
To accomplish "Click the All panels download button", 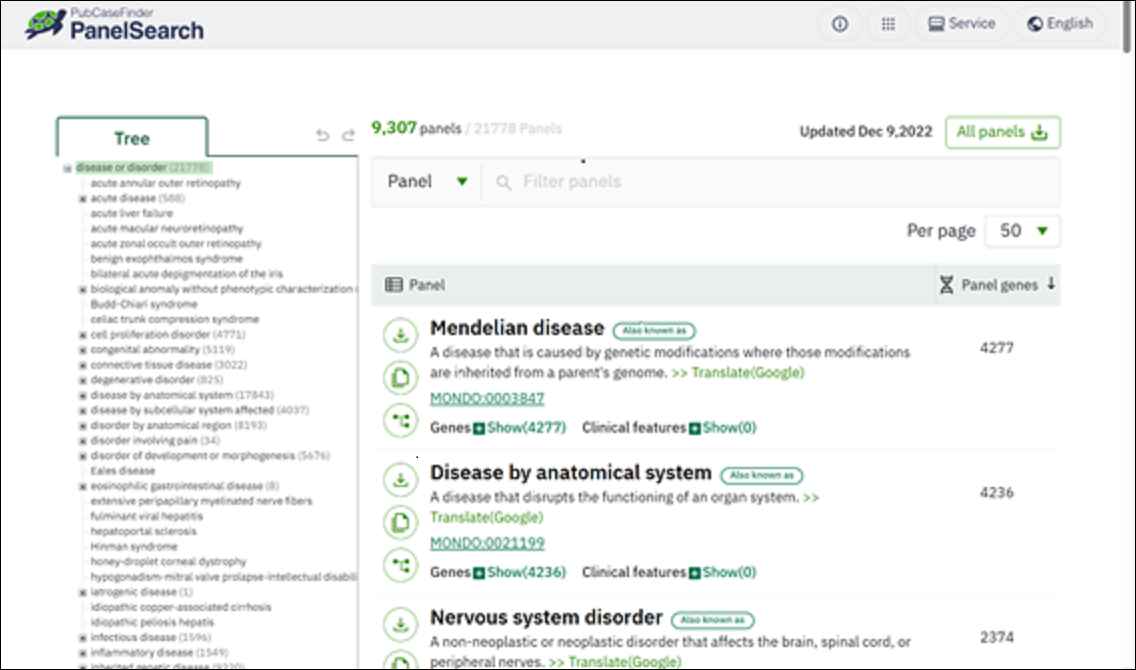I will pyautogui.click(x=1002, y=132).
